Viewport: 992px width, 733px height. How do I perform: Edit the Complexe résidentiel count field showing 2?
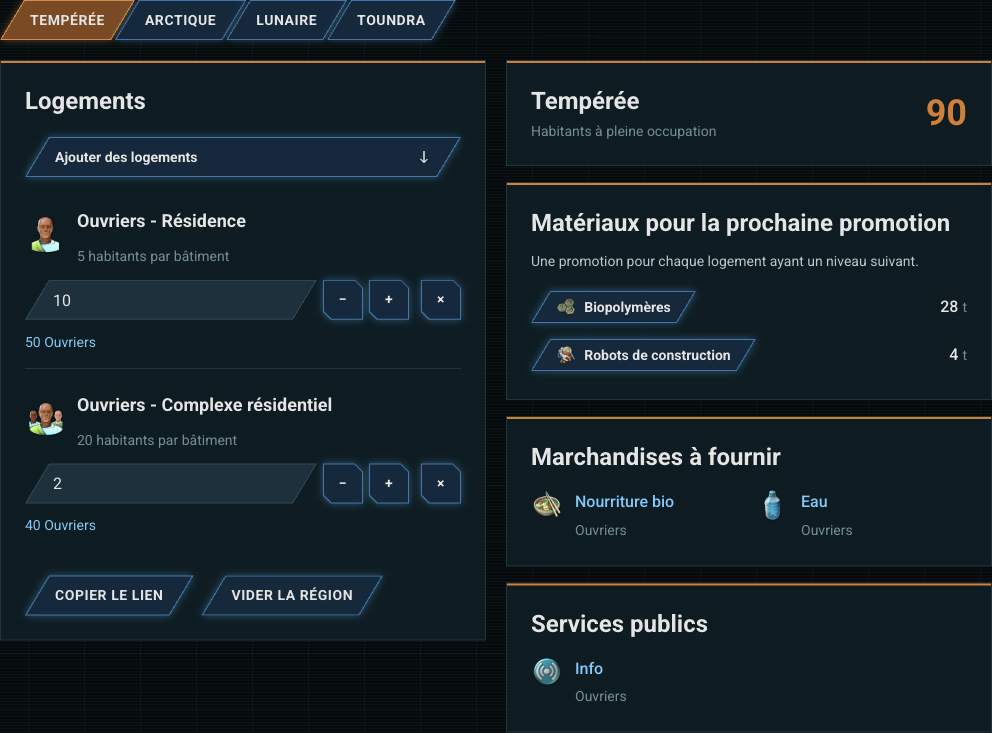(171, 483)
